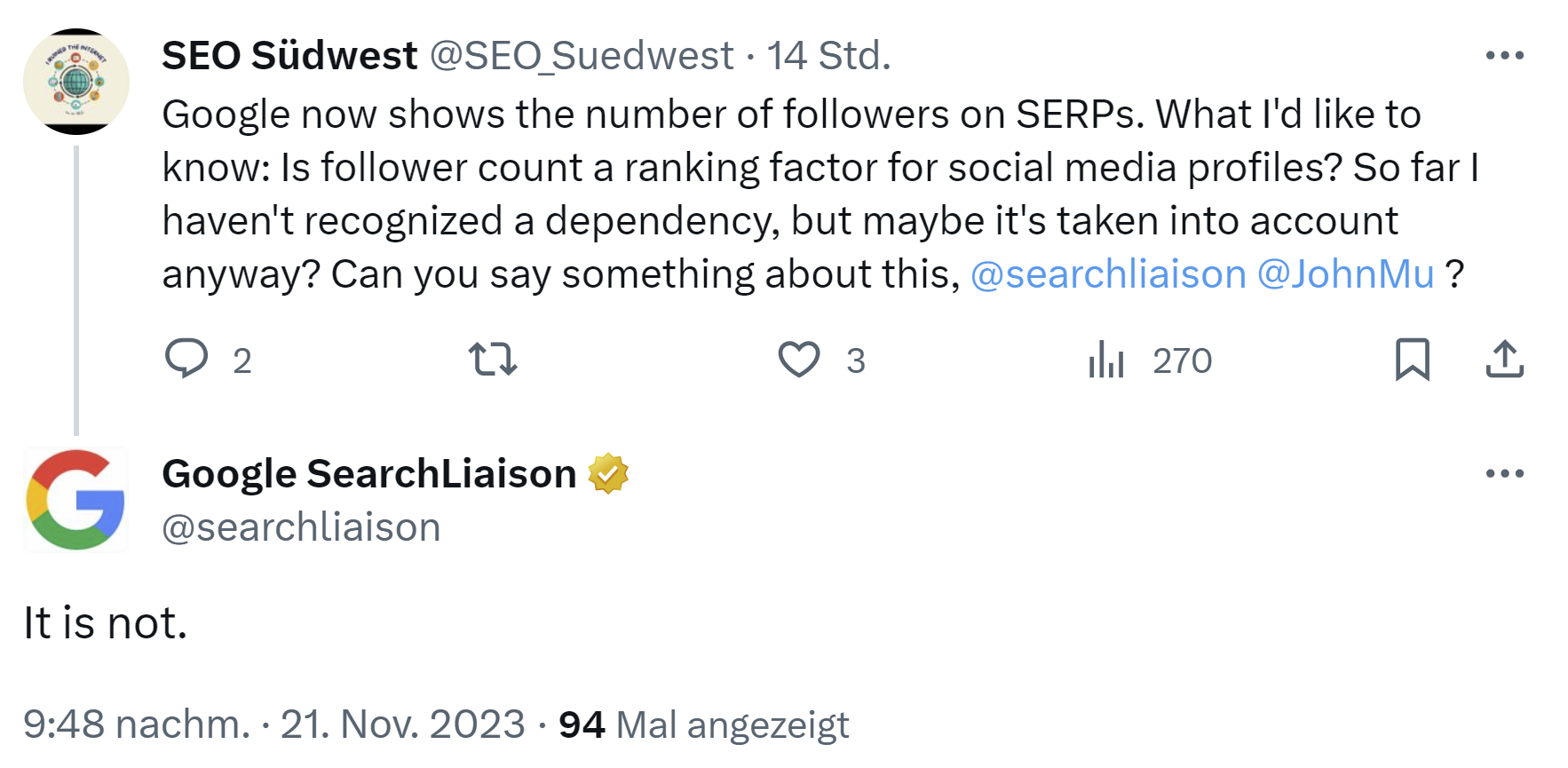The width and height of the screenshot is (1568, 768).
Task: Click the @searchliaison handle under SearchLiaison's name
Action: (299, 525)
